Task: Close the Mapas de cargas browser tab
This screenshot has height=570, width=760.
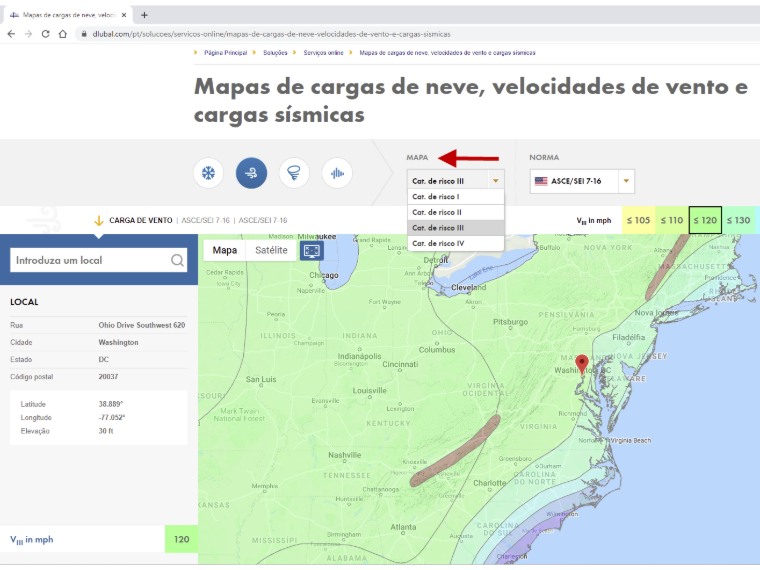Action: [x=124, y=15]
